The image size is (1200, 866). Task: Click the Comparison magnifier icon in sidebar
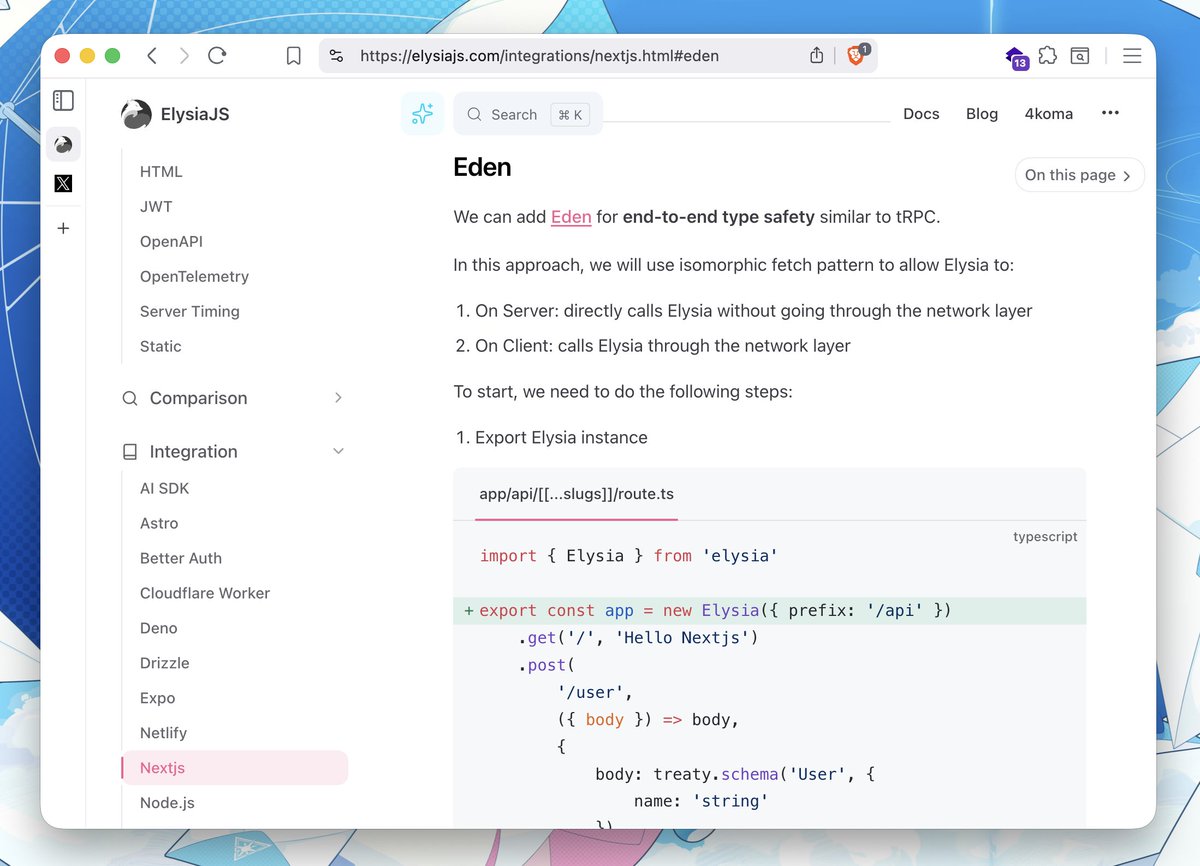pos(130,398)
